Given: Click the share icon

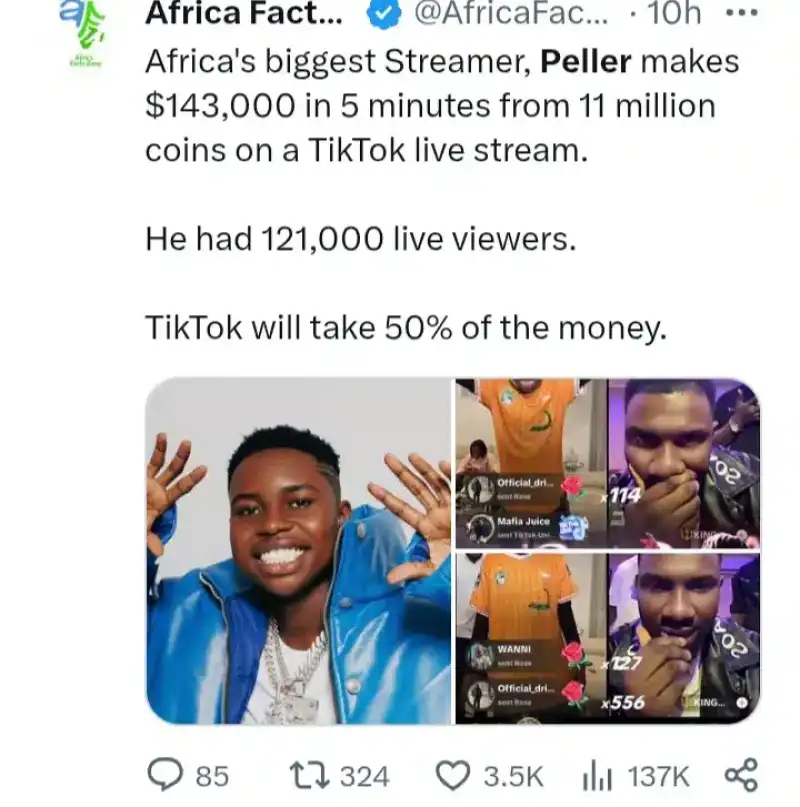Looking at the screenshot, I should tap(740, 775).
